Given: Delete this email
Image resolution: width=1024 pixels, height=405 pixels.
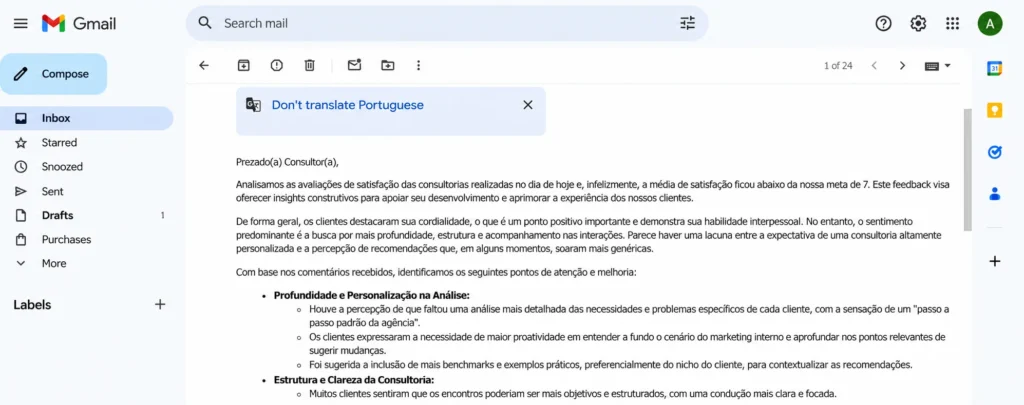Looking at the screenshot, I should (x=310, y=65).
